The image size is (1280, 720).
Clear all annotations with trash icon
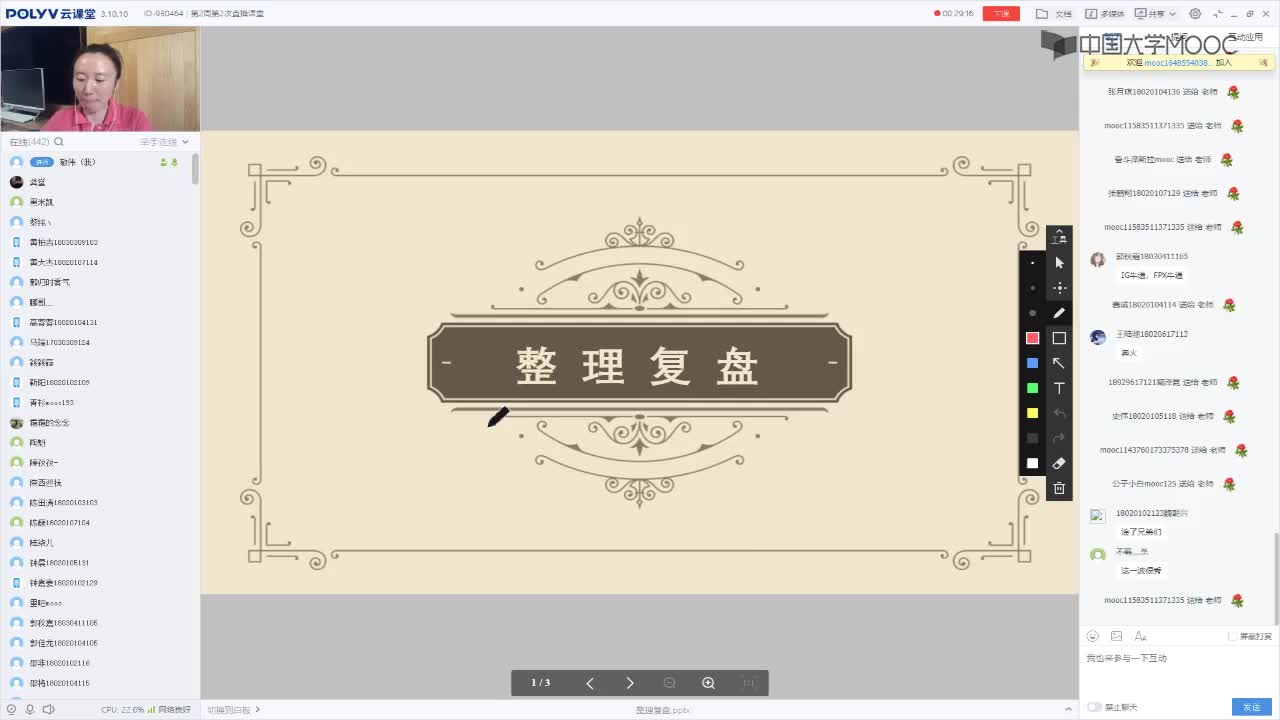pos(1059,488)
